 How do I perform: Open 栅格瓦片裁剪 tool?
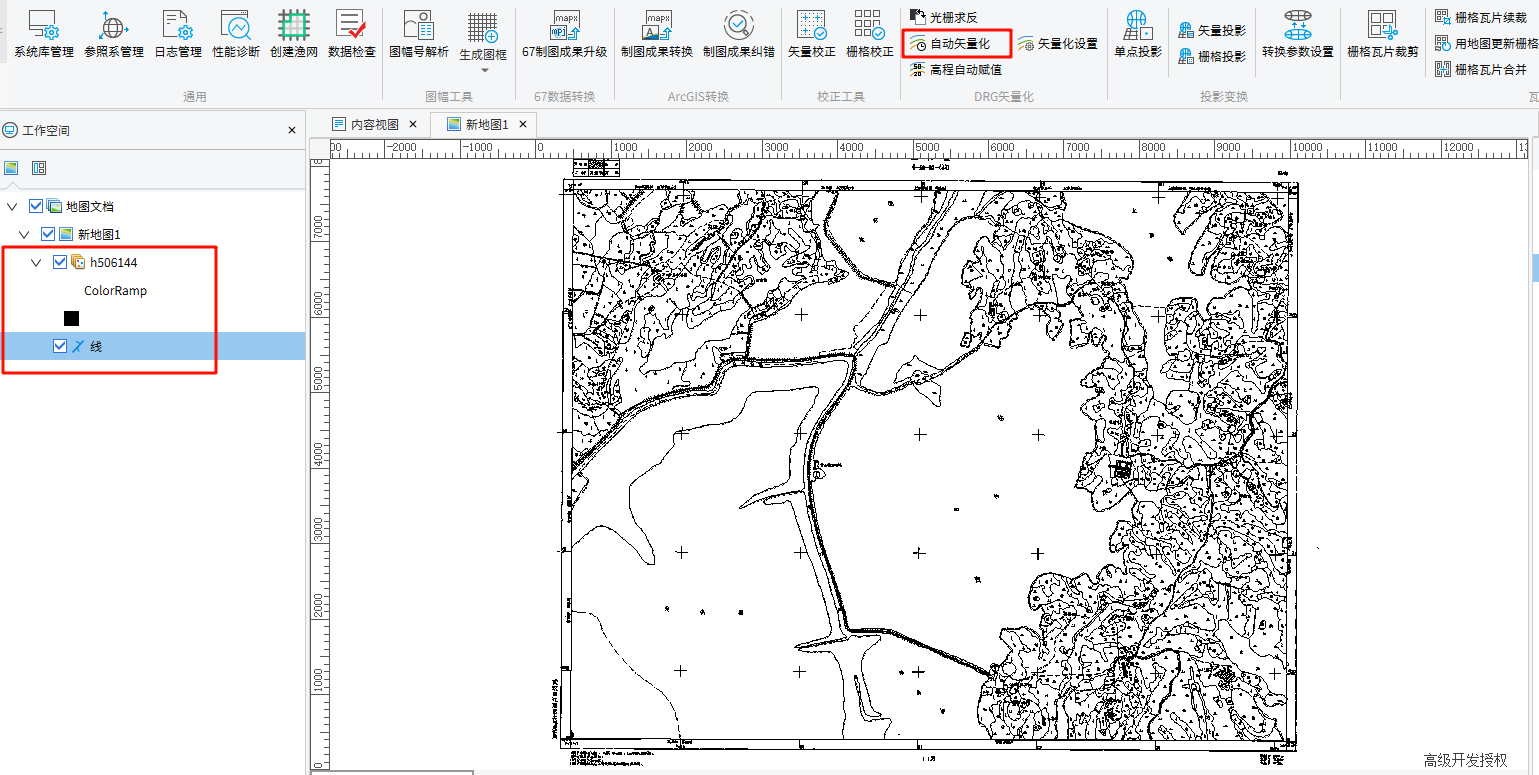coord(1382,32)
